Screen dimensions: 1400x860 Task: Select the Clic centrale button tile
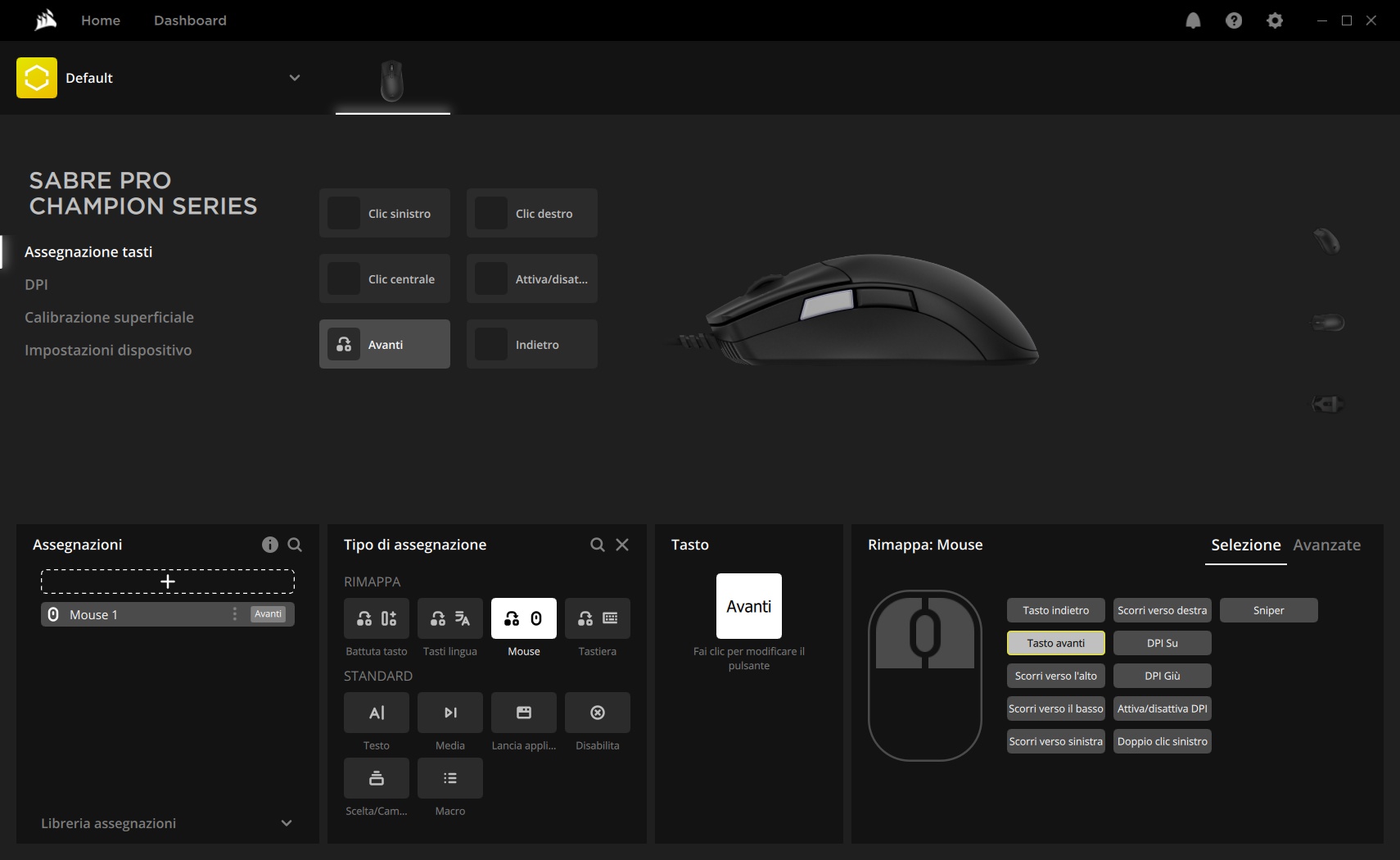pyautogui.click(x=385, y=278)
